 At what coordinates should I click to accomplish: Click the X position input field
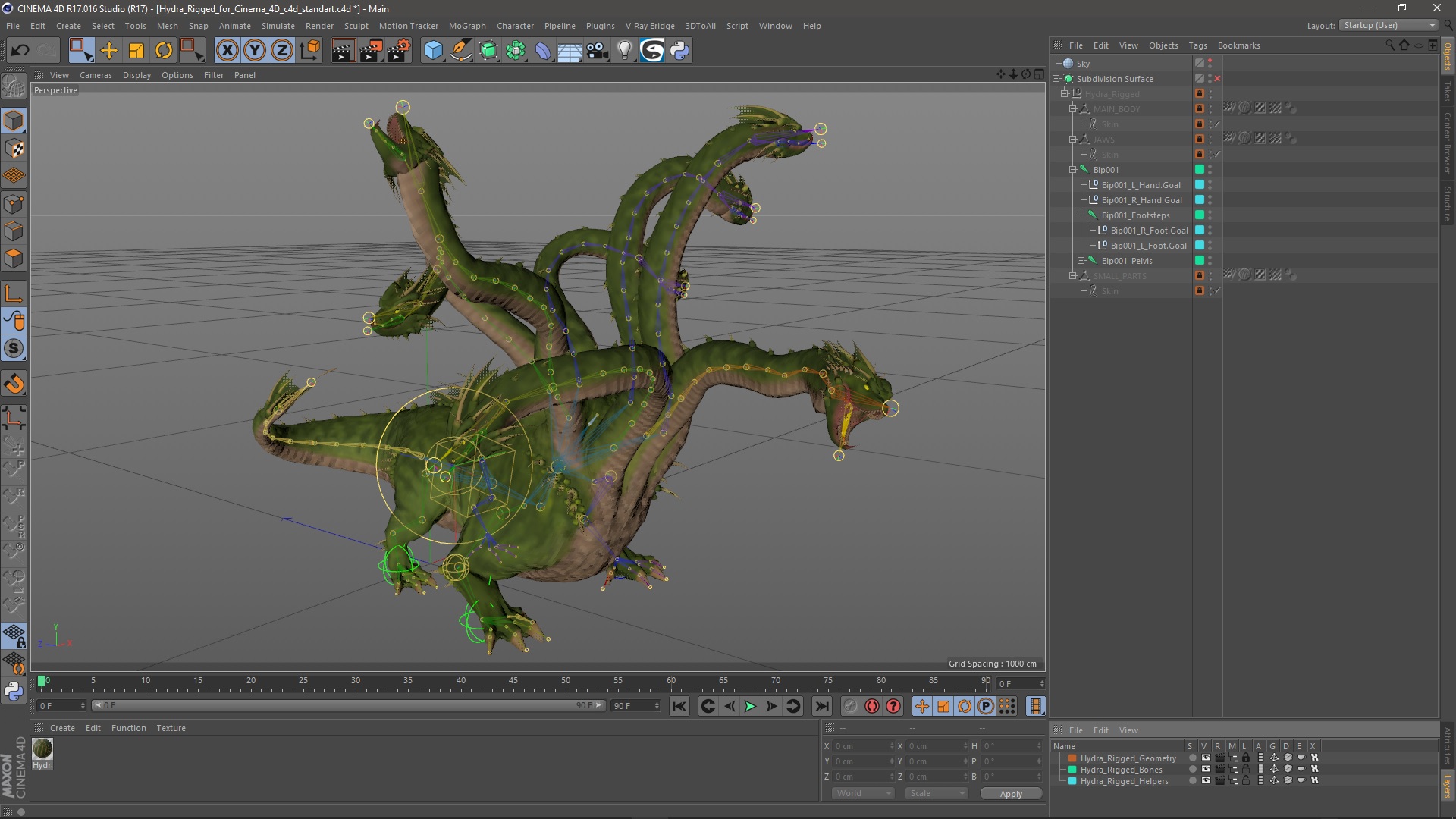tap(863, 746)
